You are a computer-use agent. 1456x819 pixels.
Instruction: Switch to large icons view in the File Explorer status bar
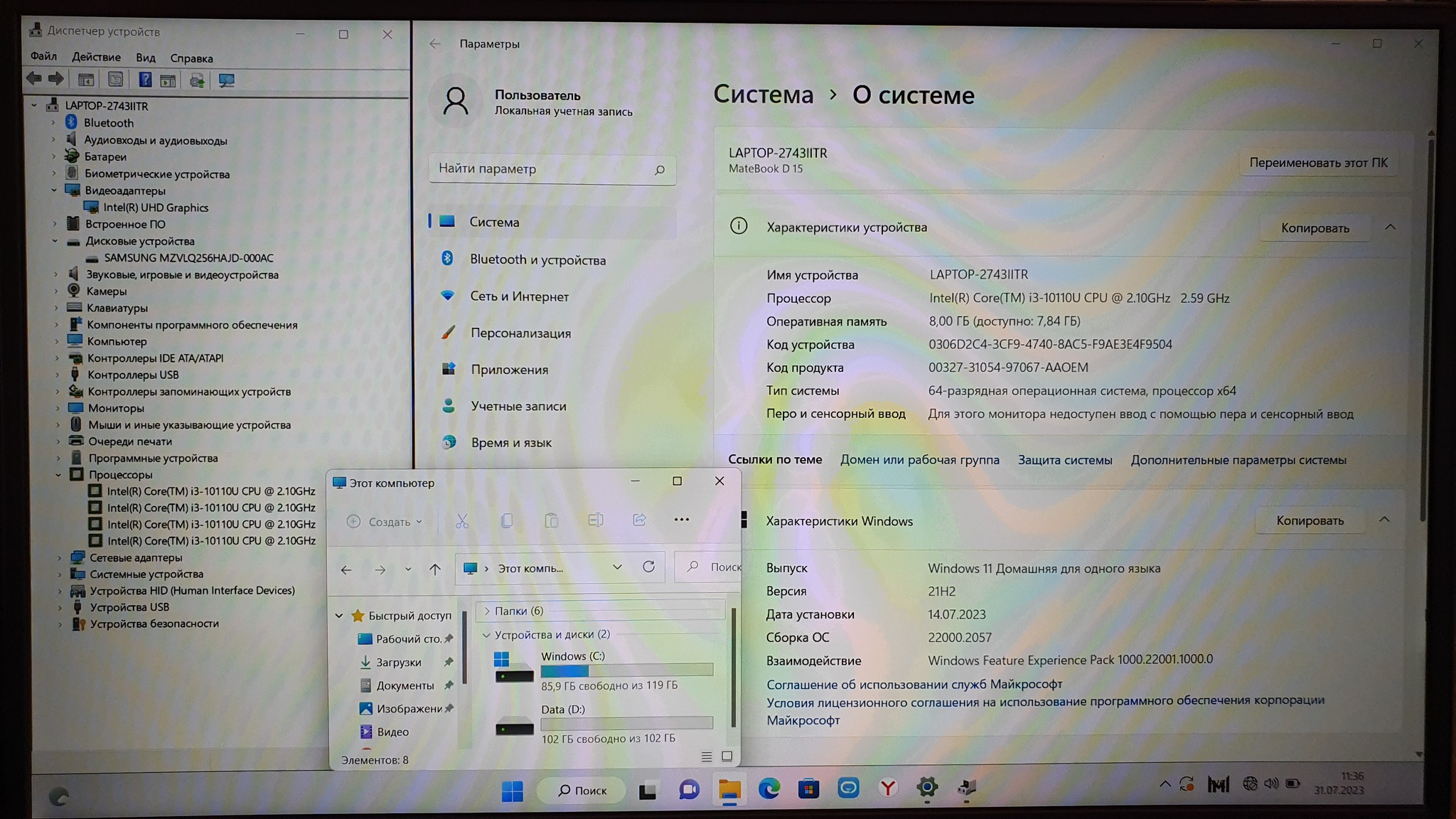[727, 756]
